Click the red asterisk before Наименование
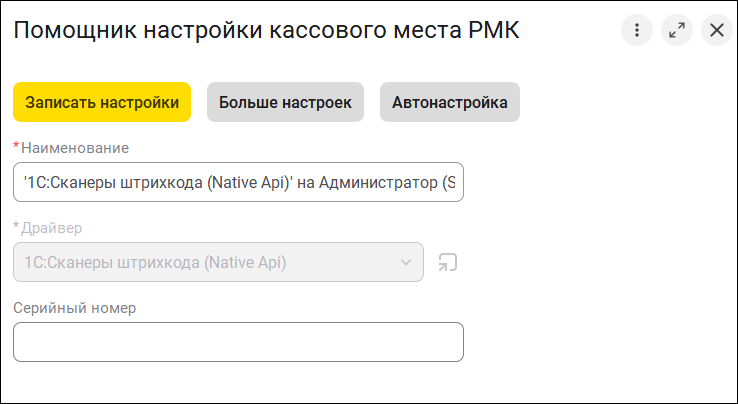This screenshot has width=738, height=404. click(16, 147)
